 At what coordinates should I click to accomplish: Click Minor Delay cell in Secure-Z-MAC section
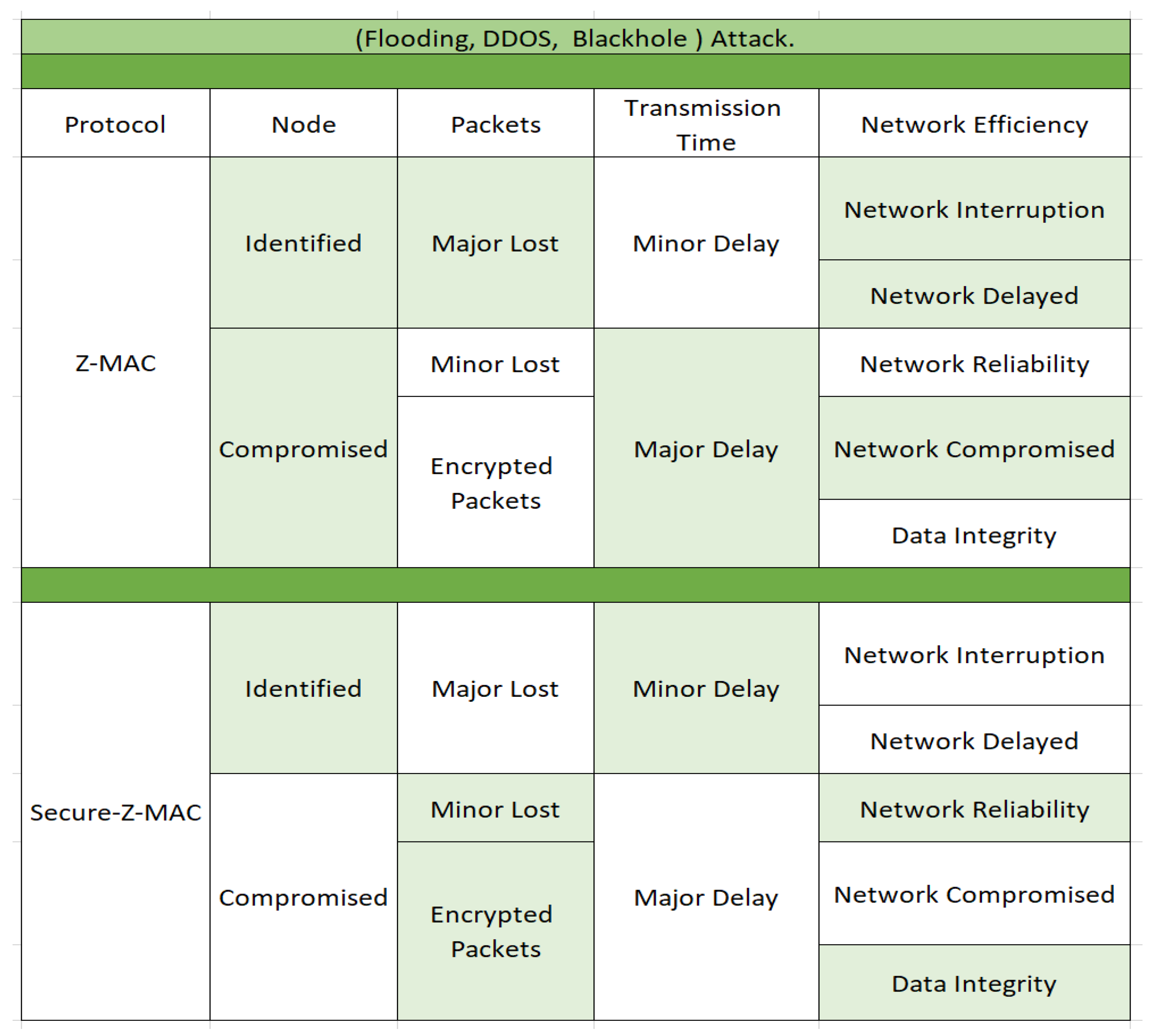pos(705,689)
